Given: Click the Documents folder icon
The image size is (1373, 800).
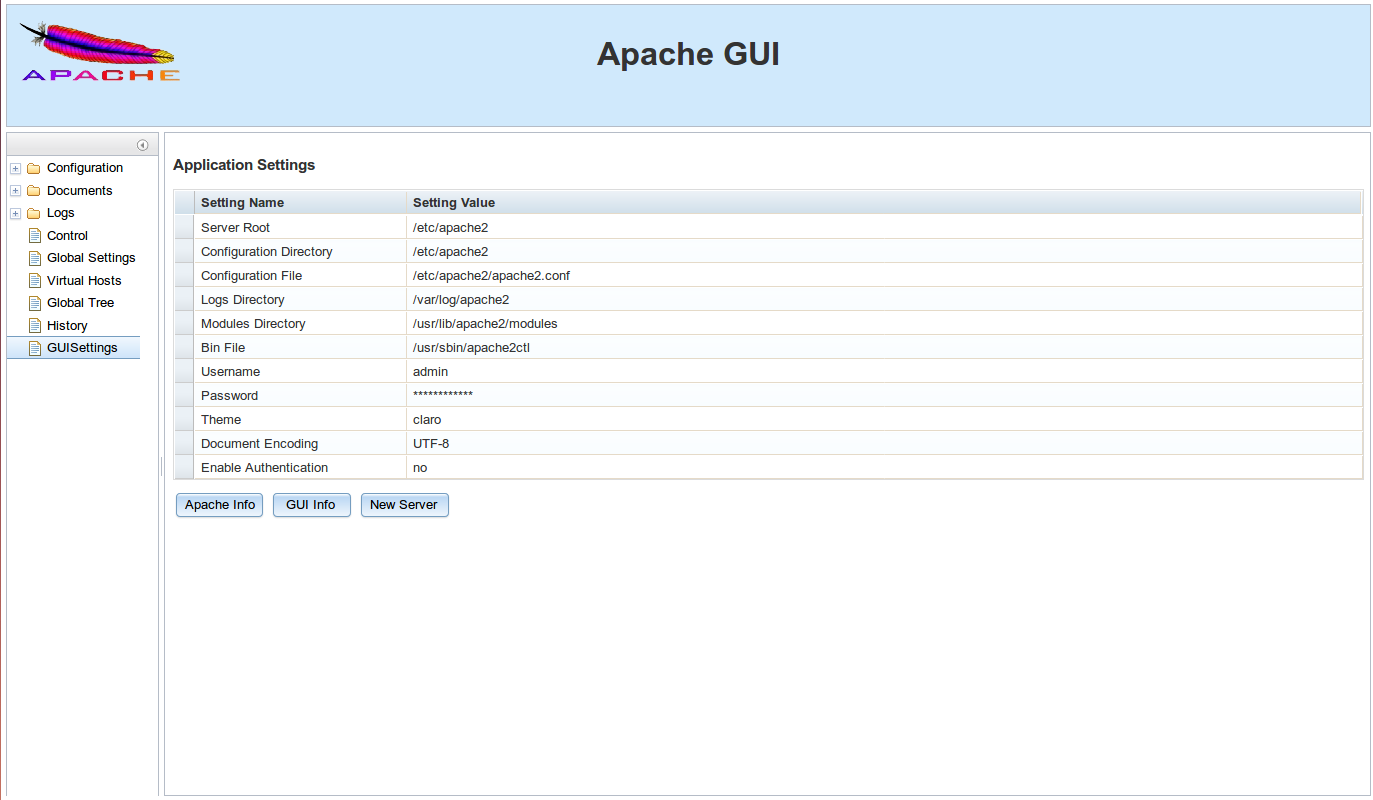Looking at the screenshot, I should coord(34,191).
